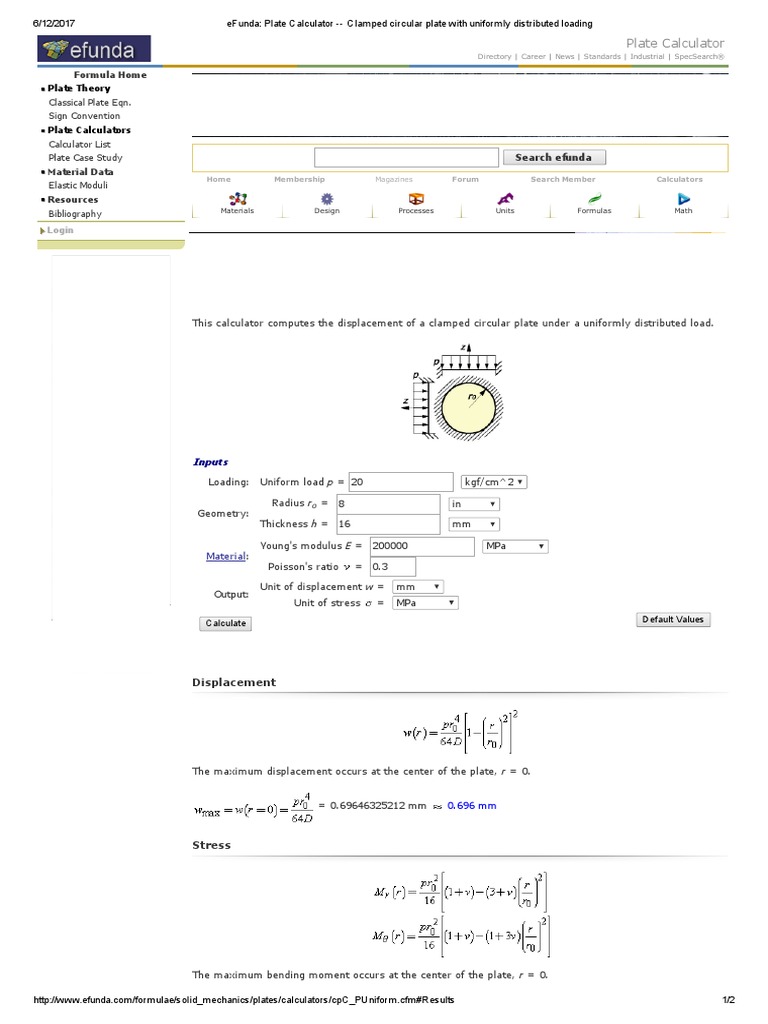Viewport: 768px width, 1024px height.
Task: Click the Young's modulus E input field
Action: pyautogui.click(x=422, y=547)
